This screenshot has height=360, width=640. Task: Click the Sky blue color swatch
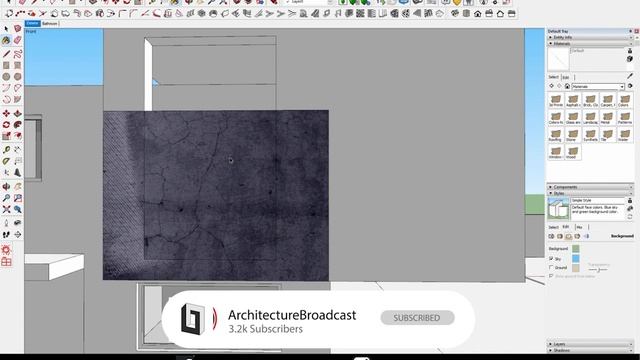coord(576,258)
